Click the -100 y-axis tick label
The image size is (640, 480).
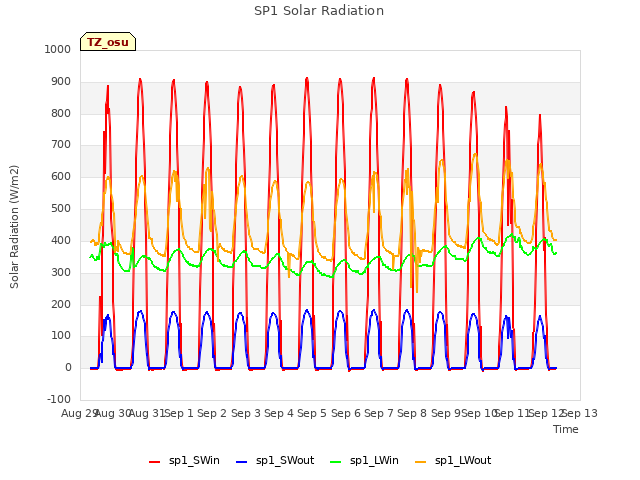click(59, 399)
